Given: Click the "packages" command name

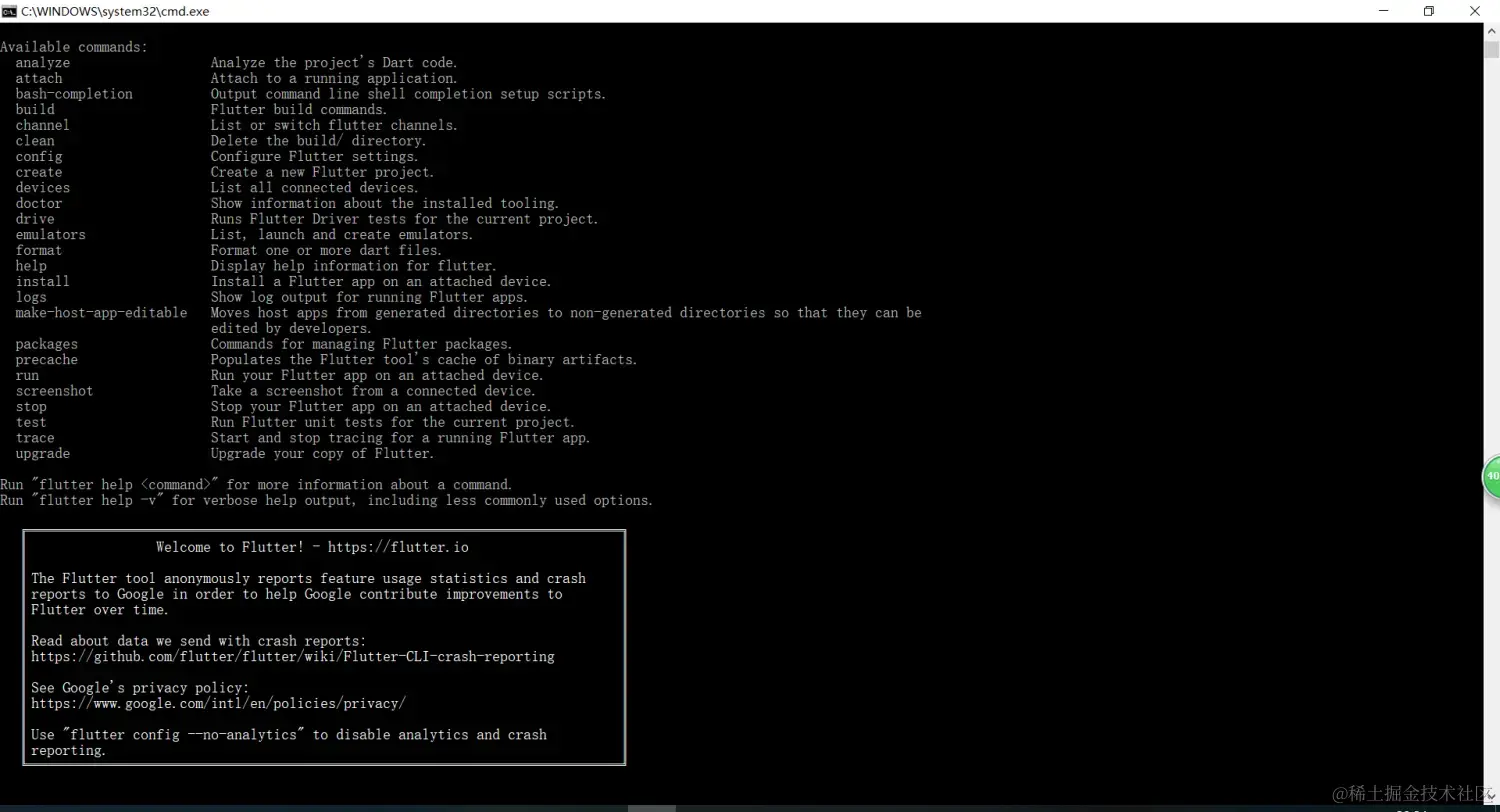Looking at the screenshot, I should [47, 345].
